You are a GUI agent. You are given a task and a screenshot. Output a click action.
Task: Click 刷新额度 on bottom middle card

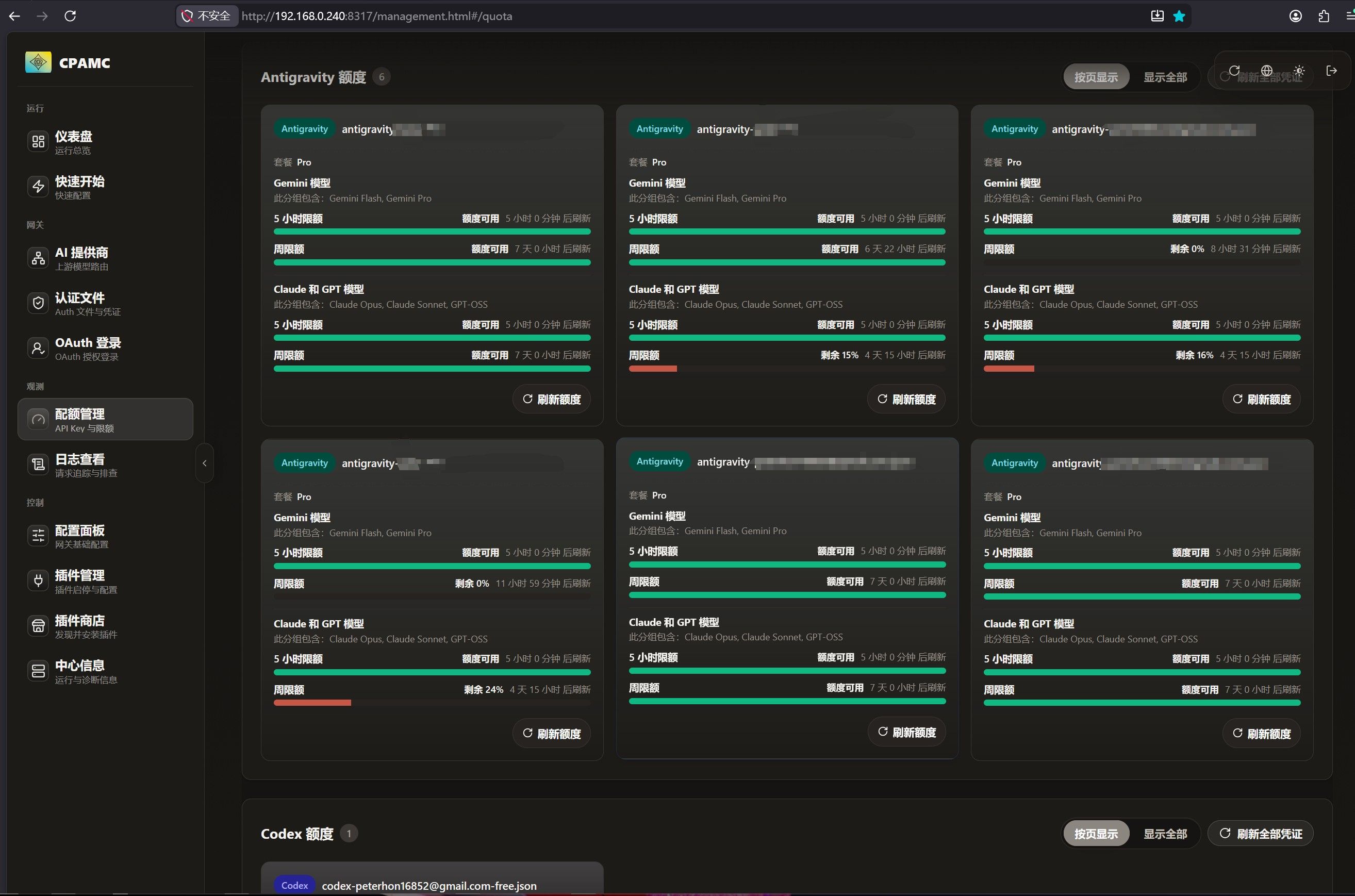906,732
